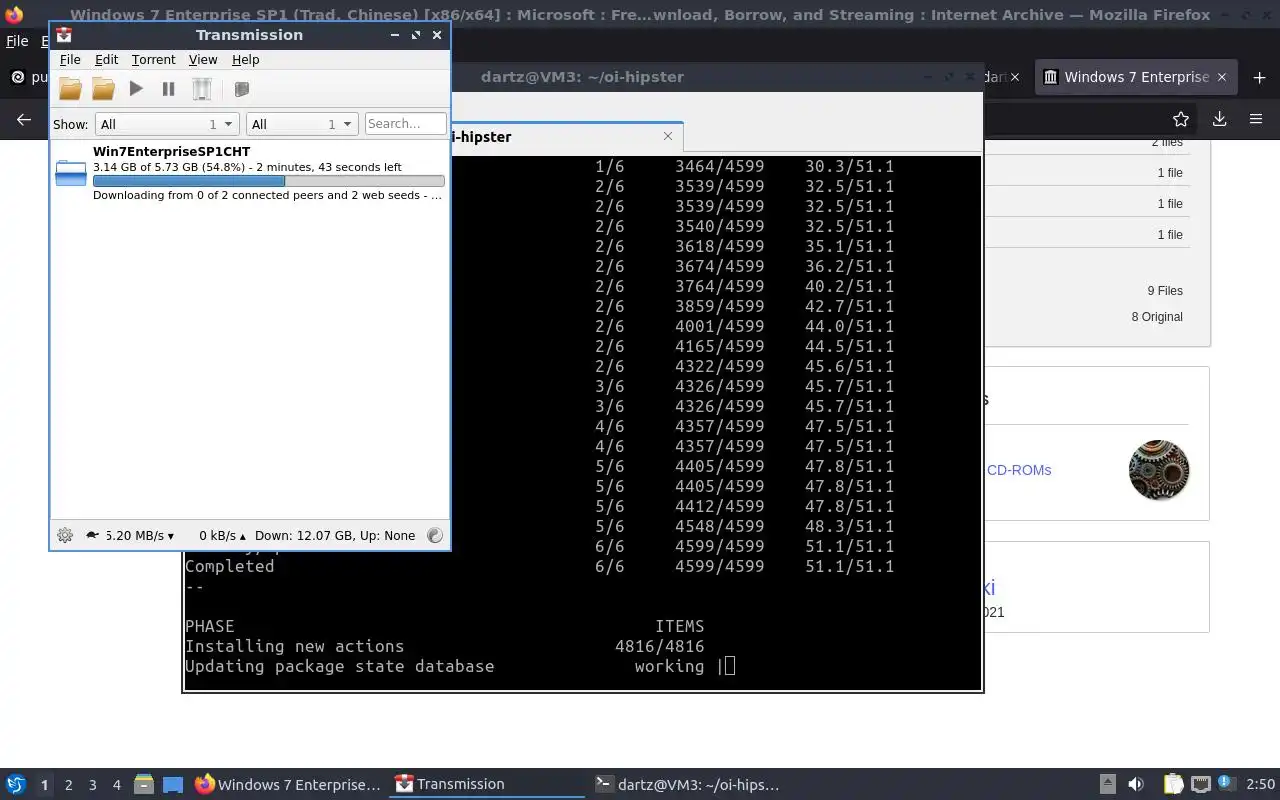Open Transmission statistics icon in status bar
This screenshot has width=1280, height=800.
(x=434, y=535)
